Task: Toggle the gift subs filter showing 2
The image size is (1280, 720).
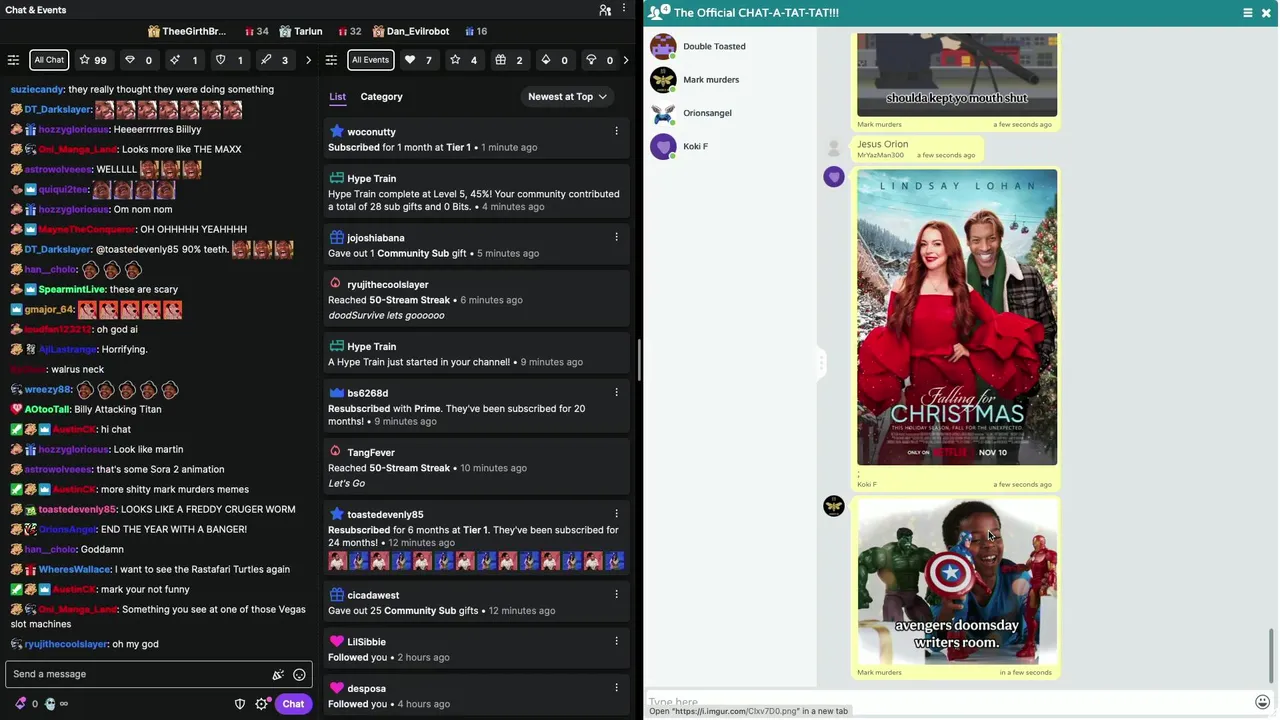Action: pos(509,60)
